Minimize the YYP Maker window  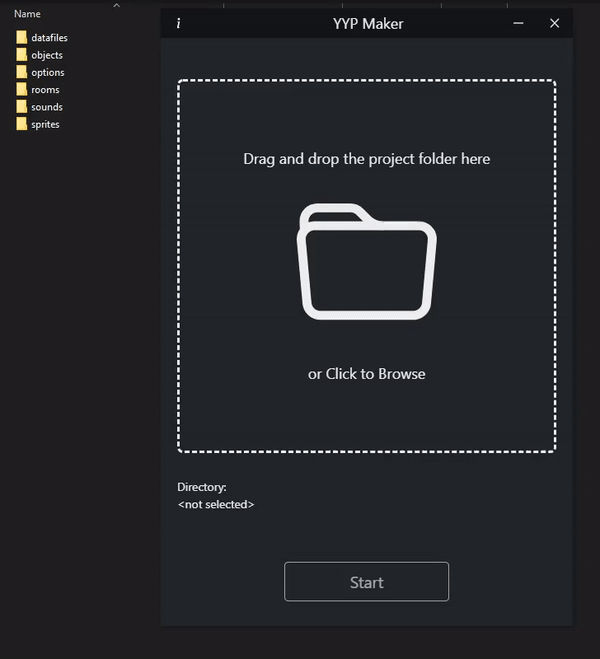pos(518,23)
